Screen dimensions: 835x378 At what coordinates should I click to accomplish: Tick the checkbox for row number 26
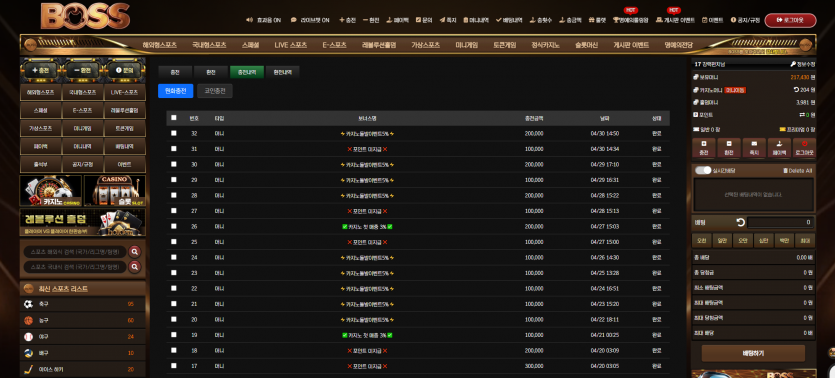[x=174, y=226]
